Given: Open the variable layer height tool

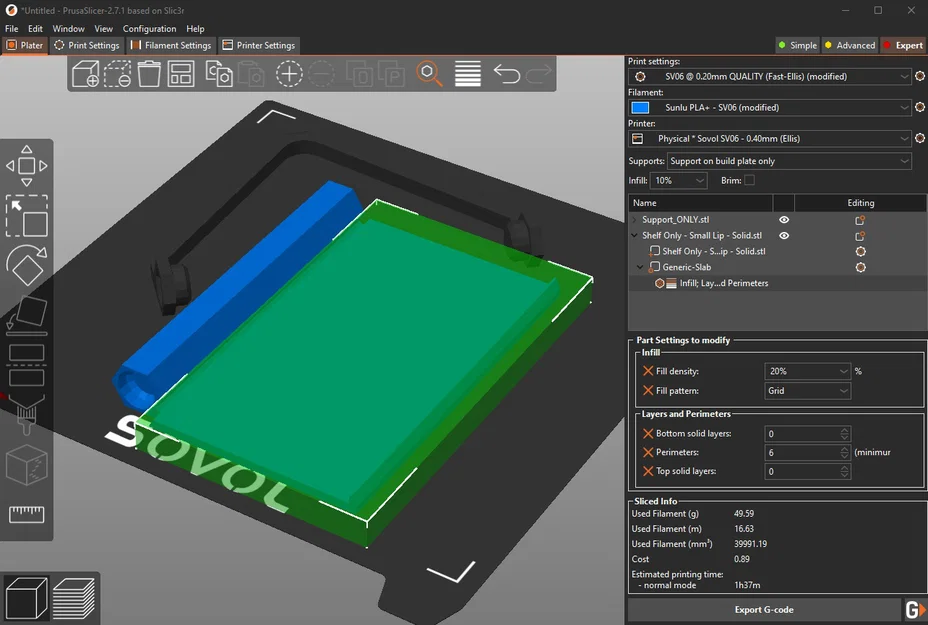Looking at the screenshot, I should point(468,74).
